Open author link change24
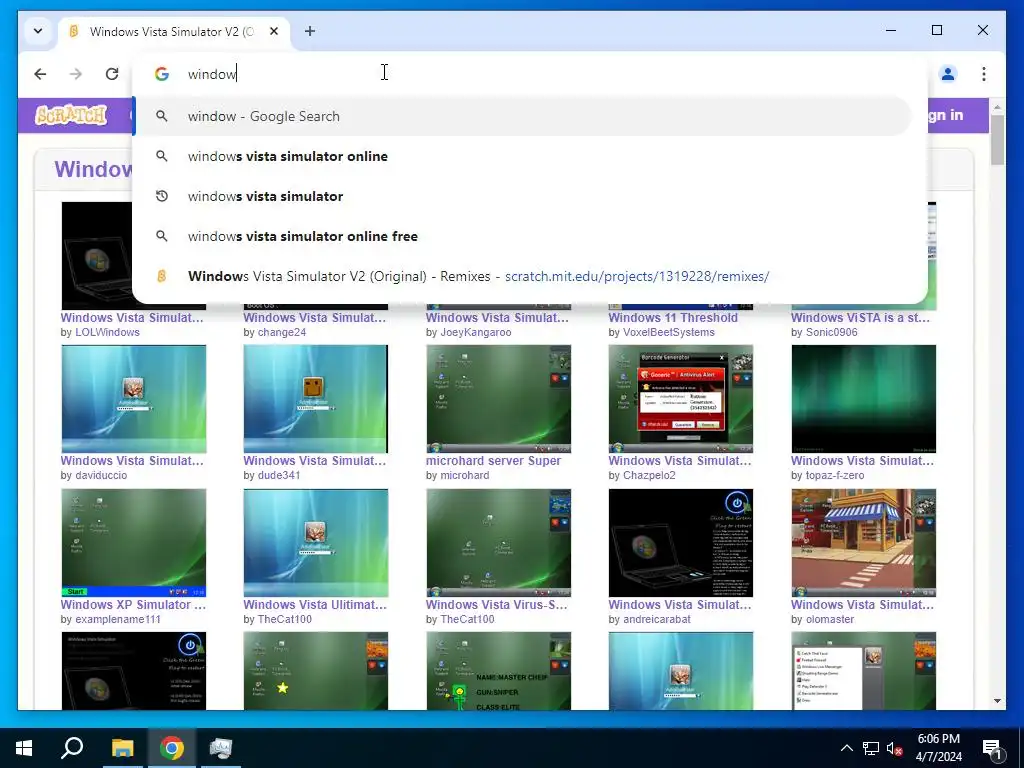The width and height of the screenshot is (1024, 768). 281,332
